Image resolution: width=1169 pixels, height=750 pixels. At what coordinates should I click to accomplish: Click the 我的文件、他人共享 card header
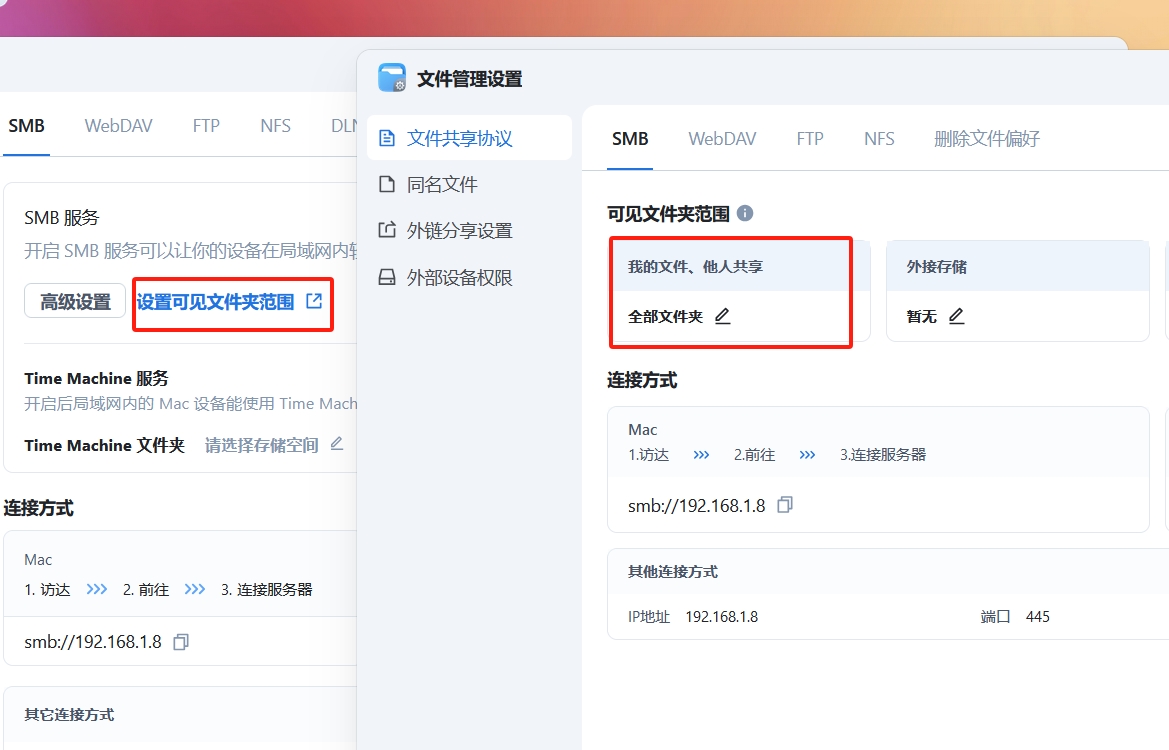(740, 266)
